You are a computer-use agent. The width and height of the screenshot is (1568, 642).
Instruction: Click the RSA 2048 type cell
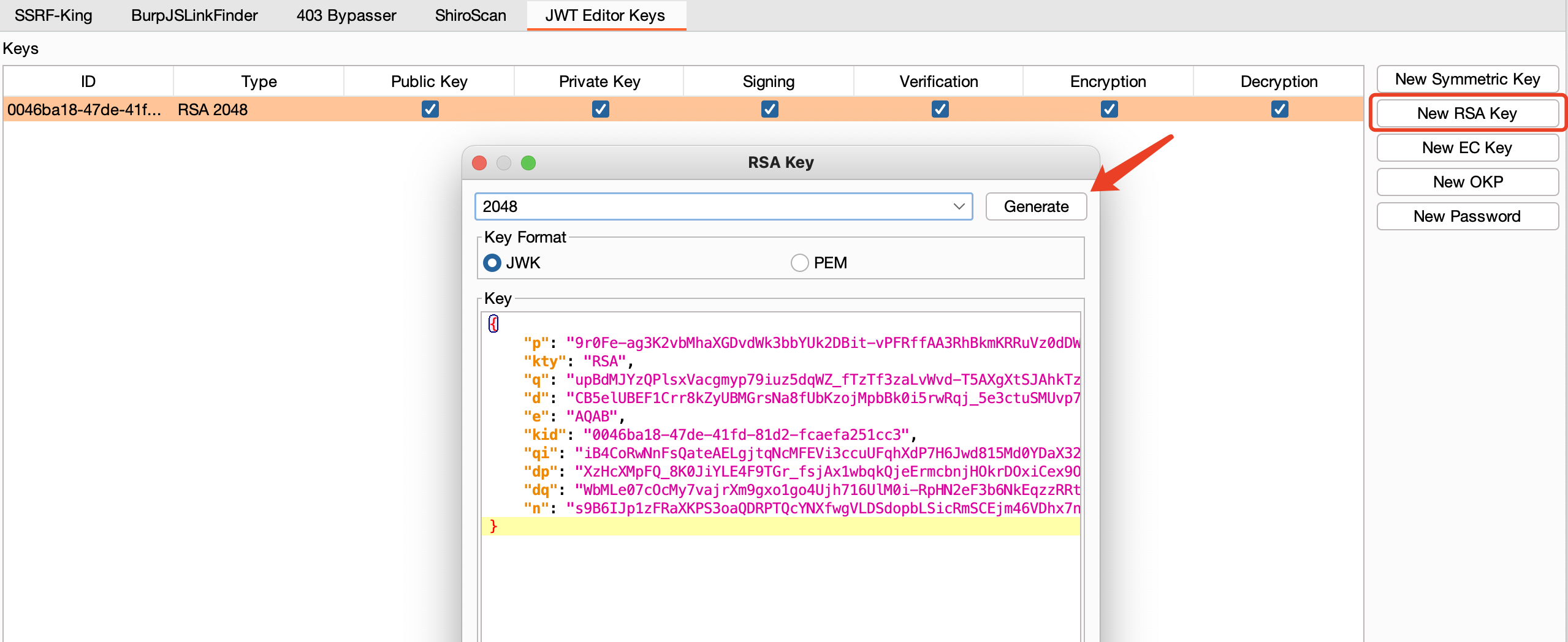coord(259,110)
